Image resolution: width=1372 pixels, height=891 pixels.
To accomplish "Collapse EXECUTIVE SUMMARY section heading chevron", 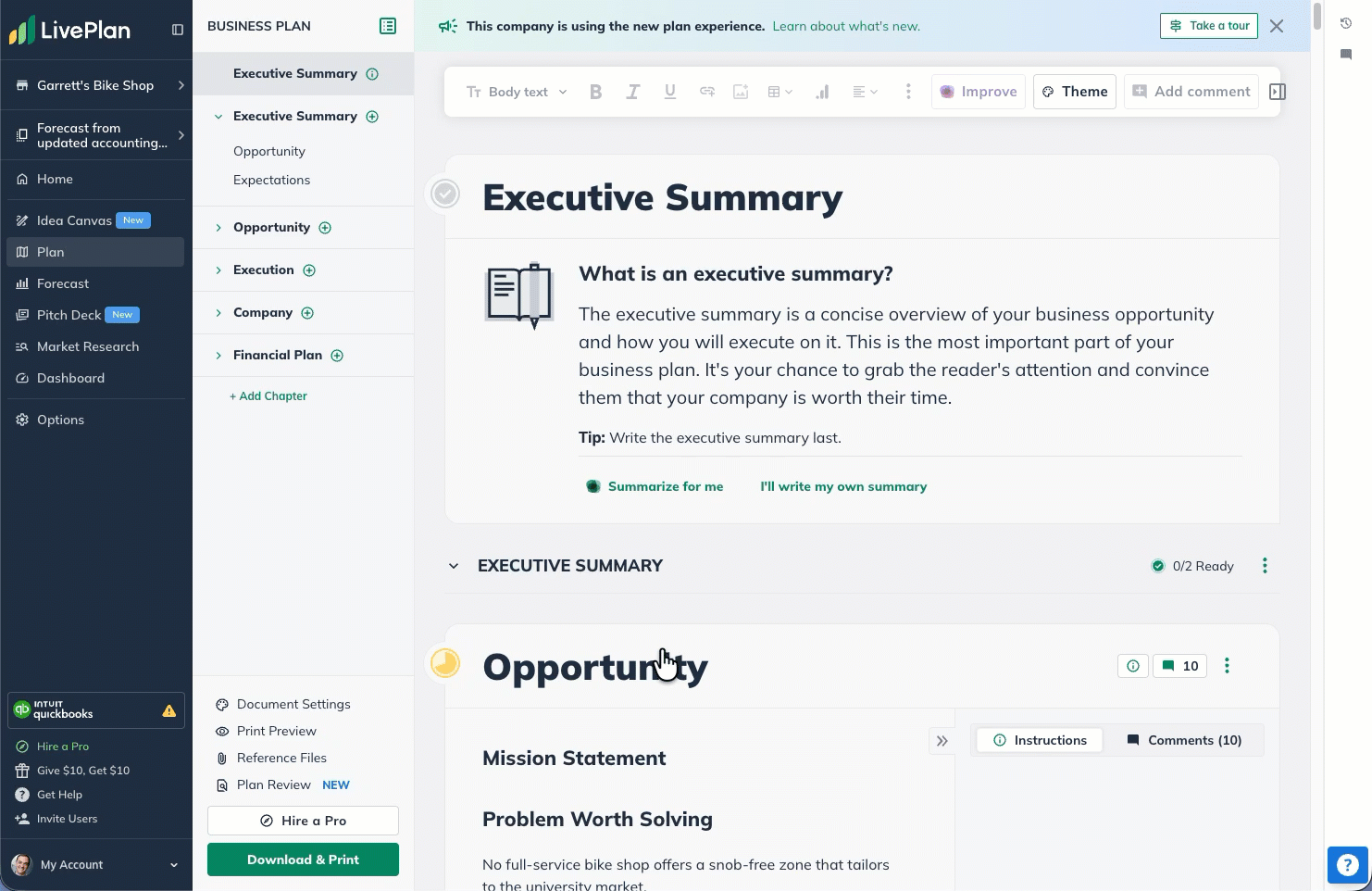I will pos(454,566).
